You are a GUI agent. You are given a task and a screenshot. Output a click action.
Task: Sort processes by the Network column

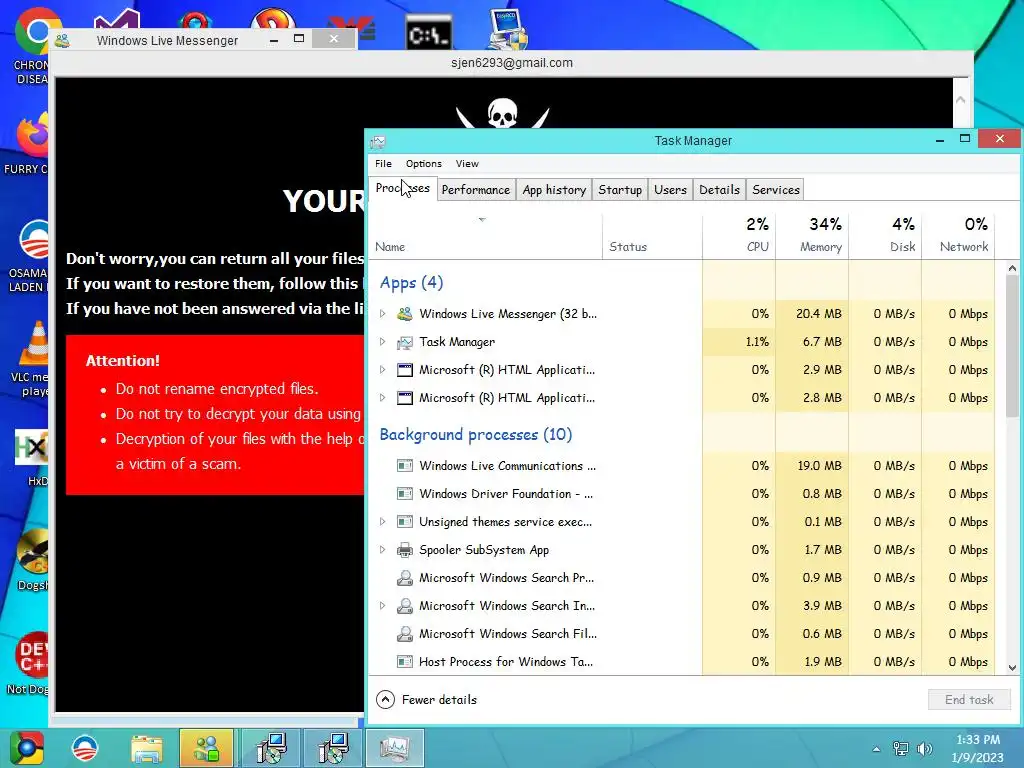click(x=958, y=236)
